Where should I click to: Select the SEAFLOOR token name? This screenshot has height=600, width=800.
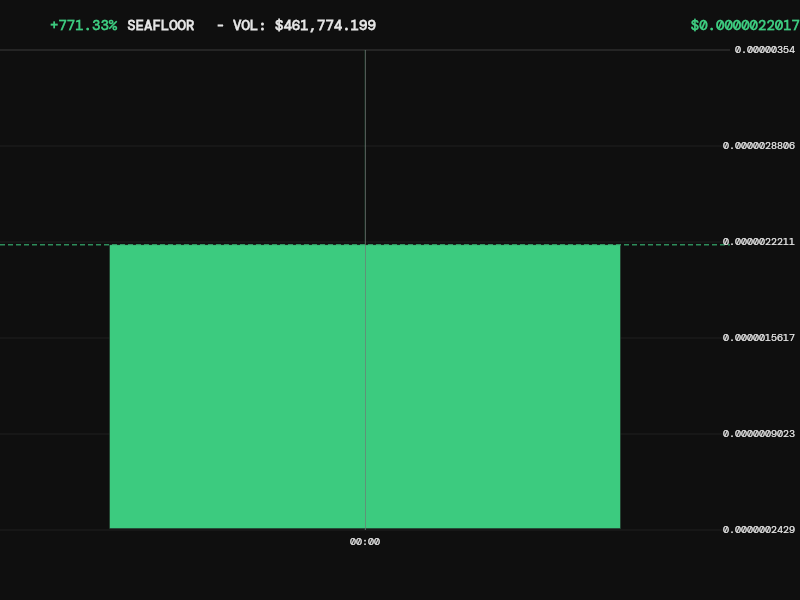[161, 26]
